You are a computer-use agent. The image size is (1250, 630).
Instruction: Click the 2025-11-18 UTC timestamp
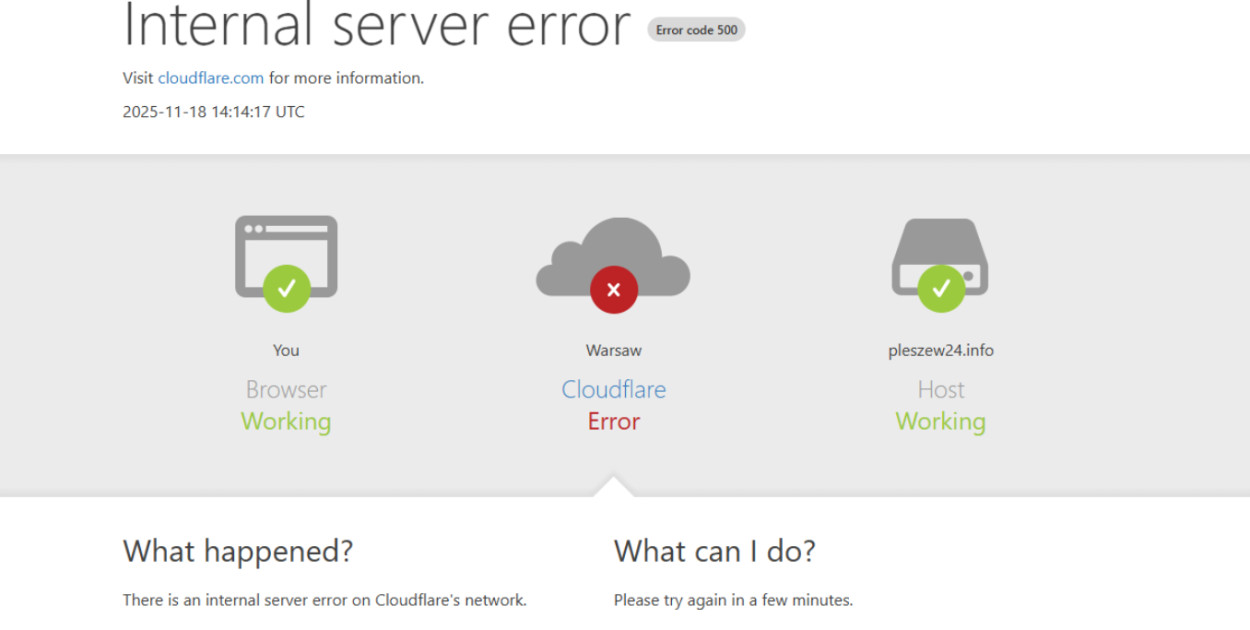213,112
